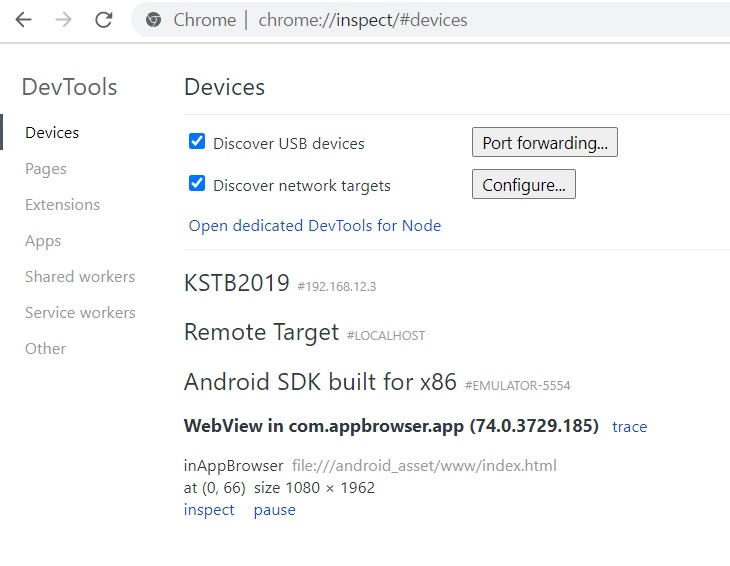Go back using browser back arrow
Image resolution: width=730 pixels, height=566 pixels.
tap(23, 20)
